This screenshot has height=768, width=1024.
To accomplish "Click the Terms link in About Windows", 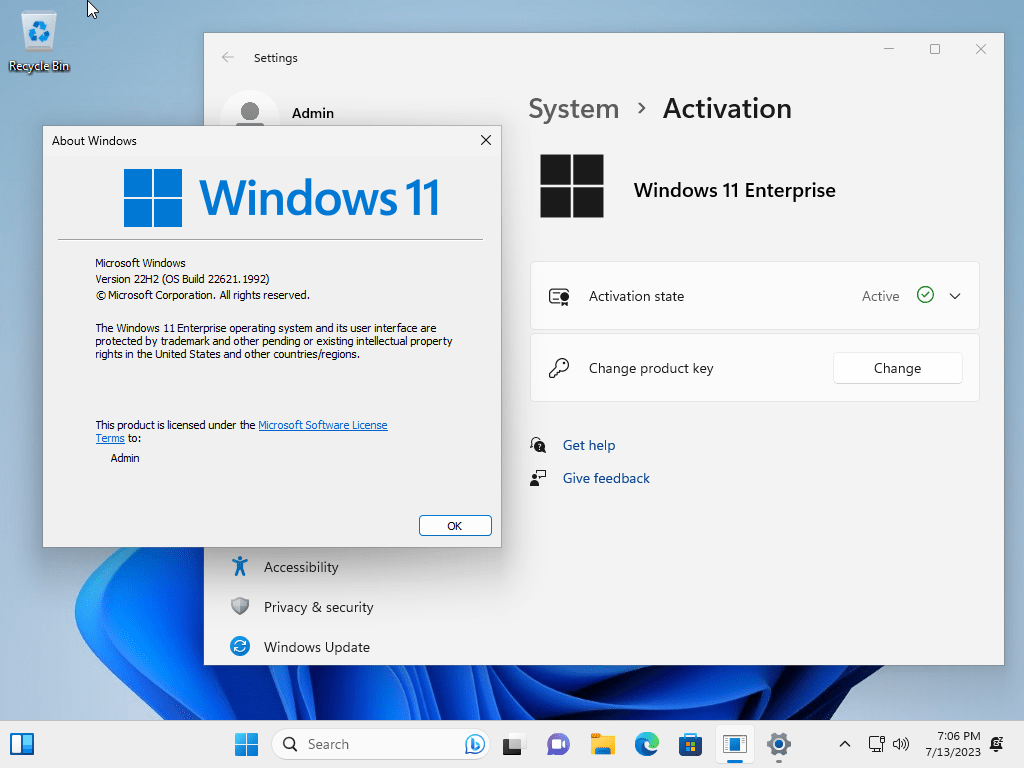I will point(110,438).
